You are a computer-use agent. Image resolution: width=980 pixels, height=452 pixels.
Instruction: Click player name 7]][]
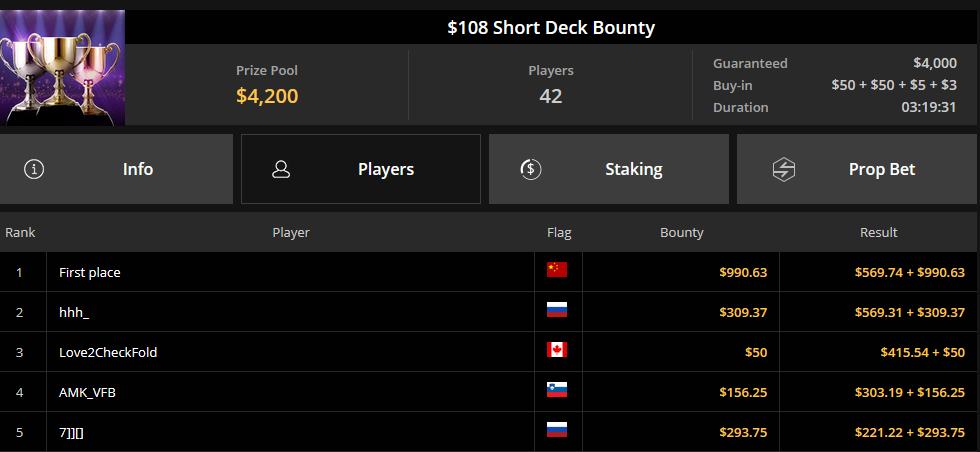click(71, 433)
